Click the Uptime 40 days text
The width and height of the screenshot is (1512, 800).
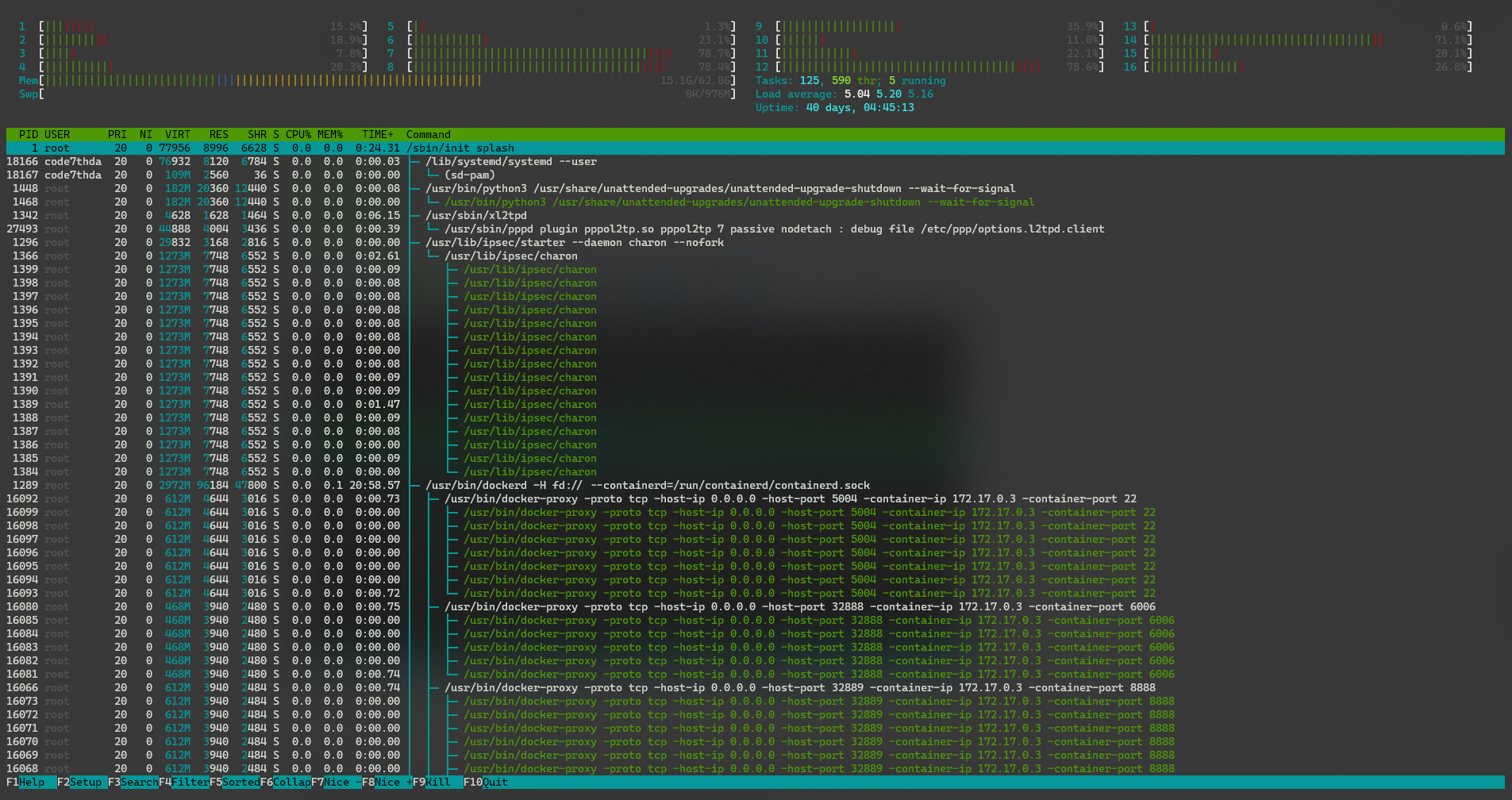point(835,107)
